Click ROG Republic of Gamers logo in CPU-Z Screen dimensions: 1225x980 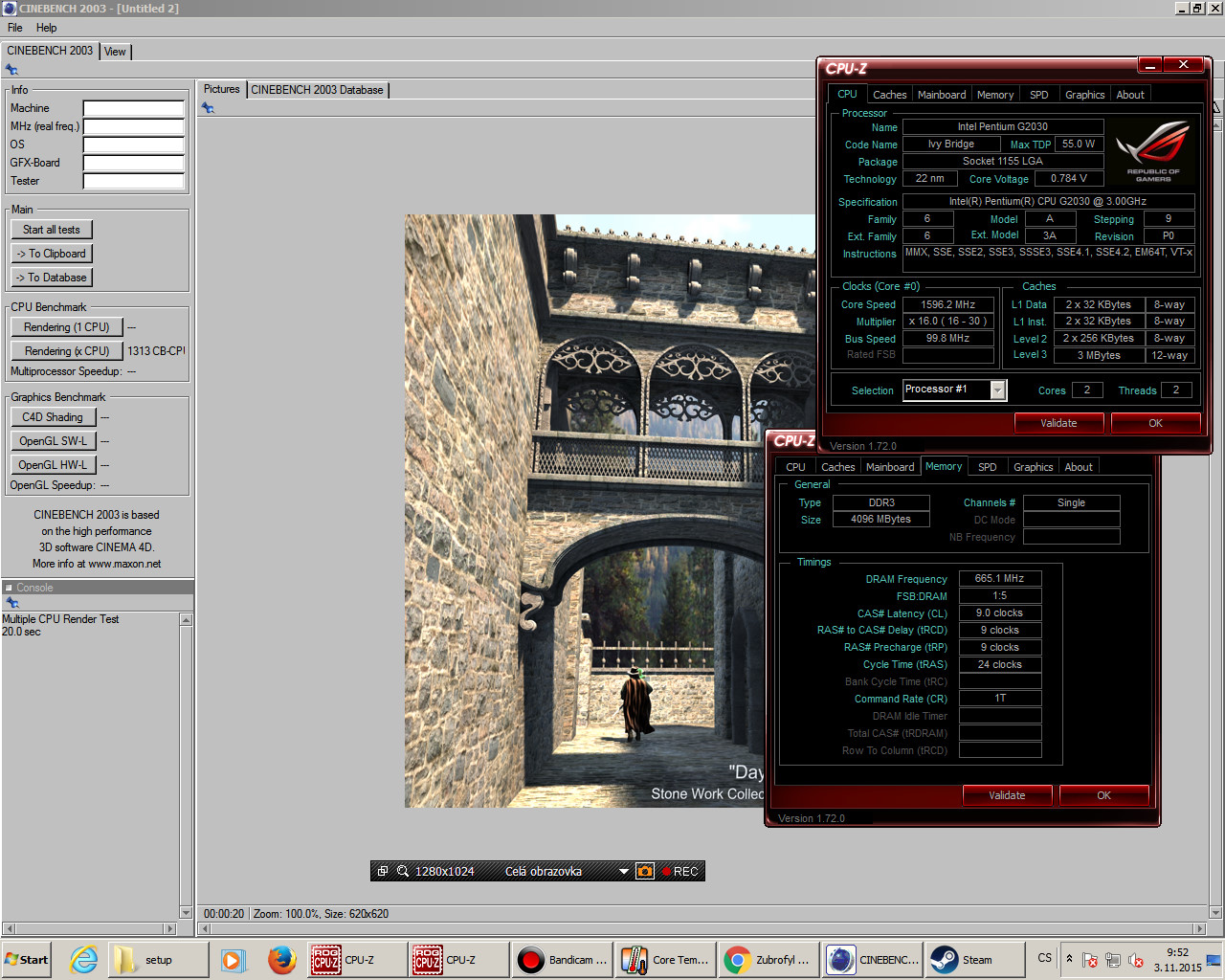tap(1153, 150)
